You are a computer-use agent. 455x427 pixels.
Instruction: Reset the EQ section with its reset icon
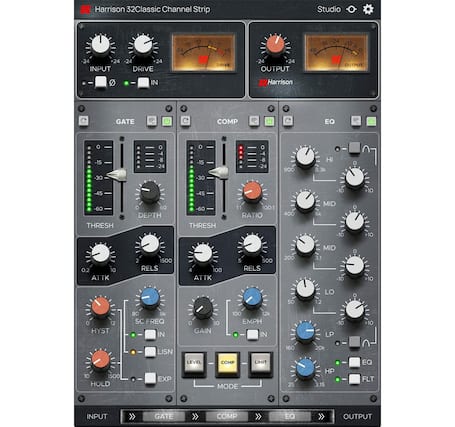tap(288, 121)
